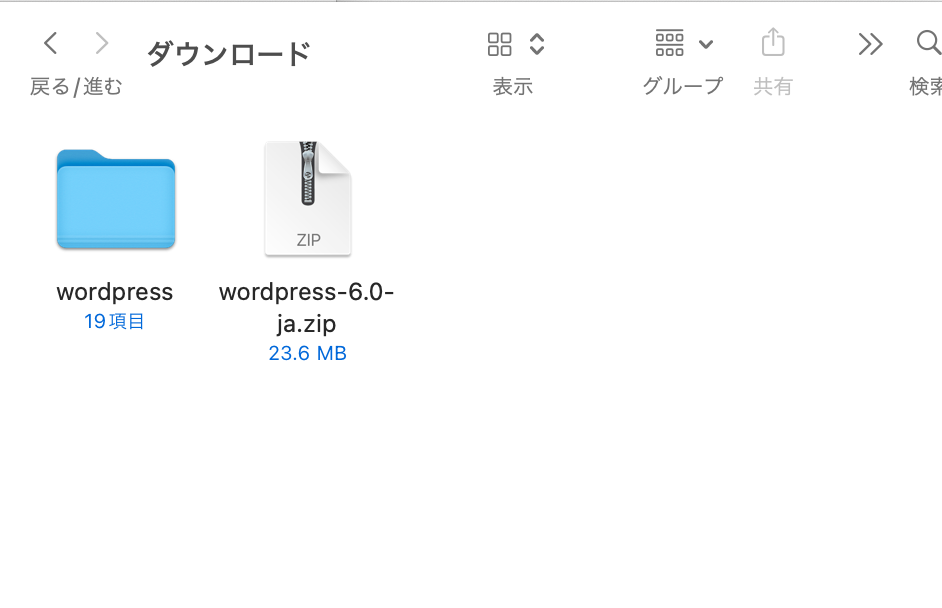Go forward with the right chevron
Image resolution: width=942 pixels, height=608 pixels.
click(x=101, y=43)
